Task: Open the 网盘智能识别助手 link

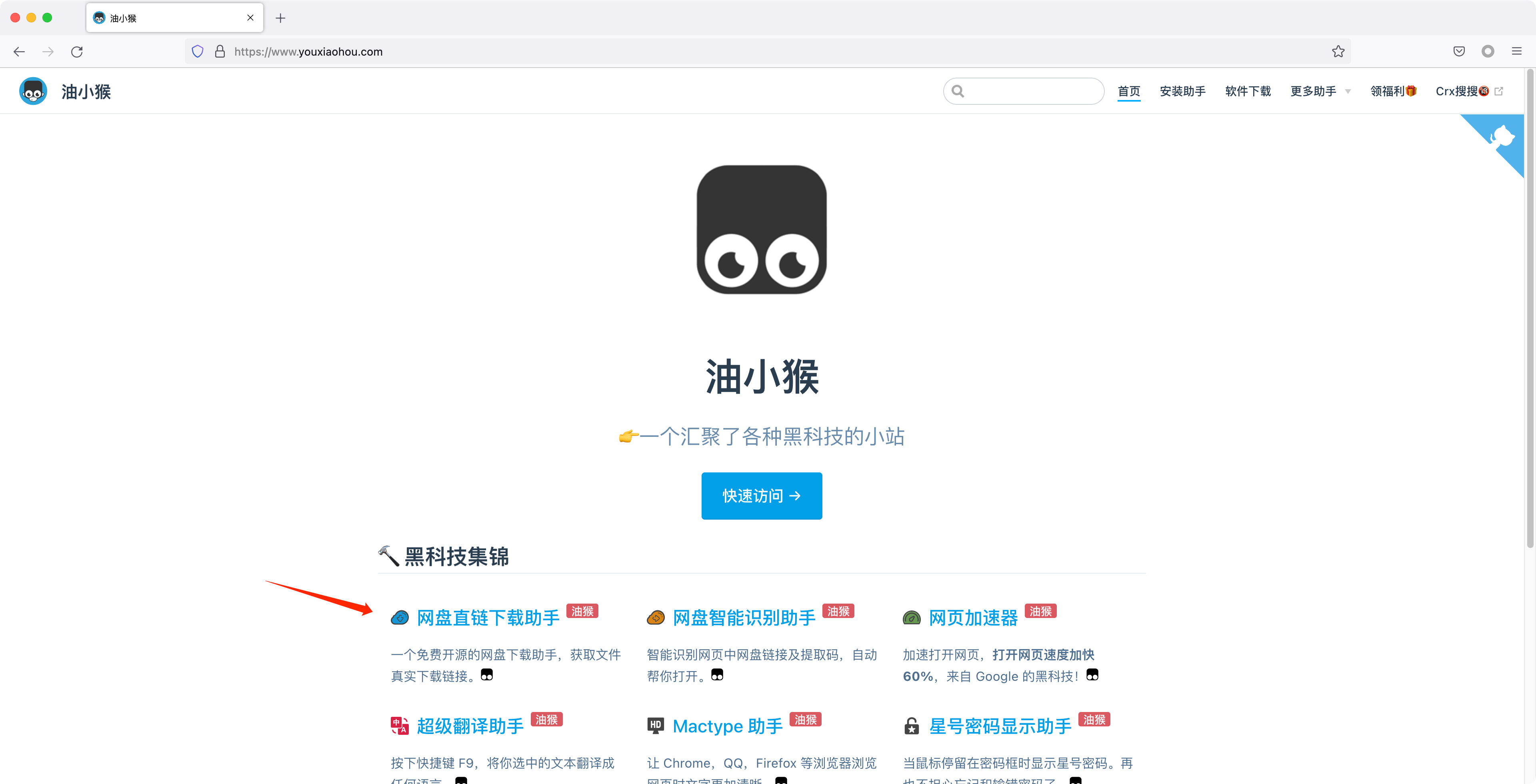Action: pos(744,618)
